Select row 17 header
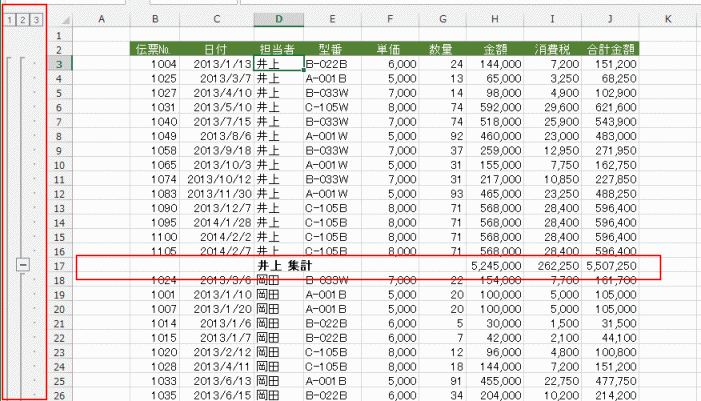Viewport: 701px width, 401px height. click(58, 266)
